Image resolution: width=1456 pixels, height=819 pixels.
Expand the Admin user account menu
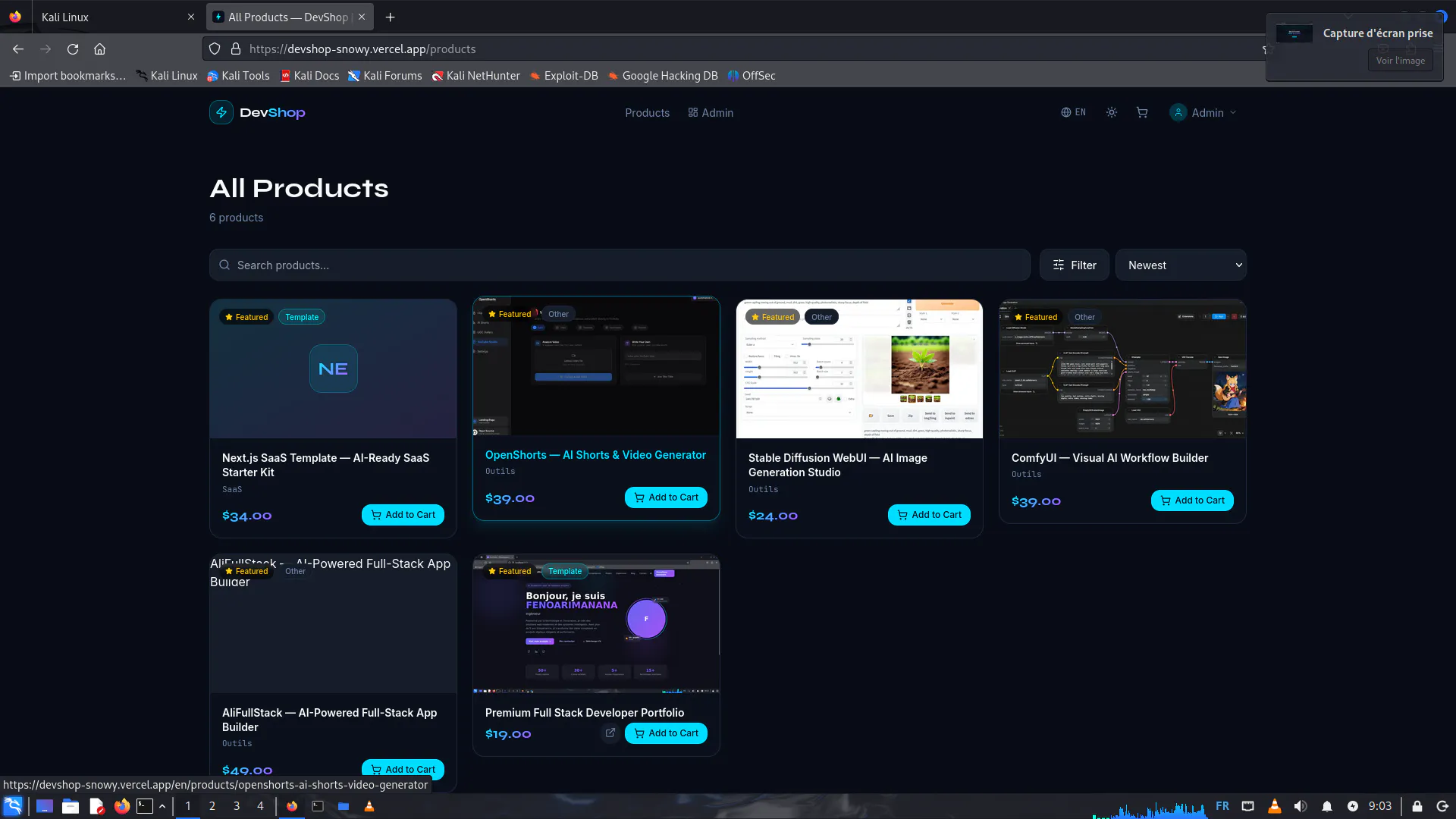click(1203, 112)
